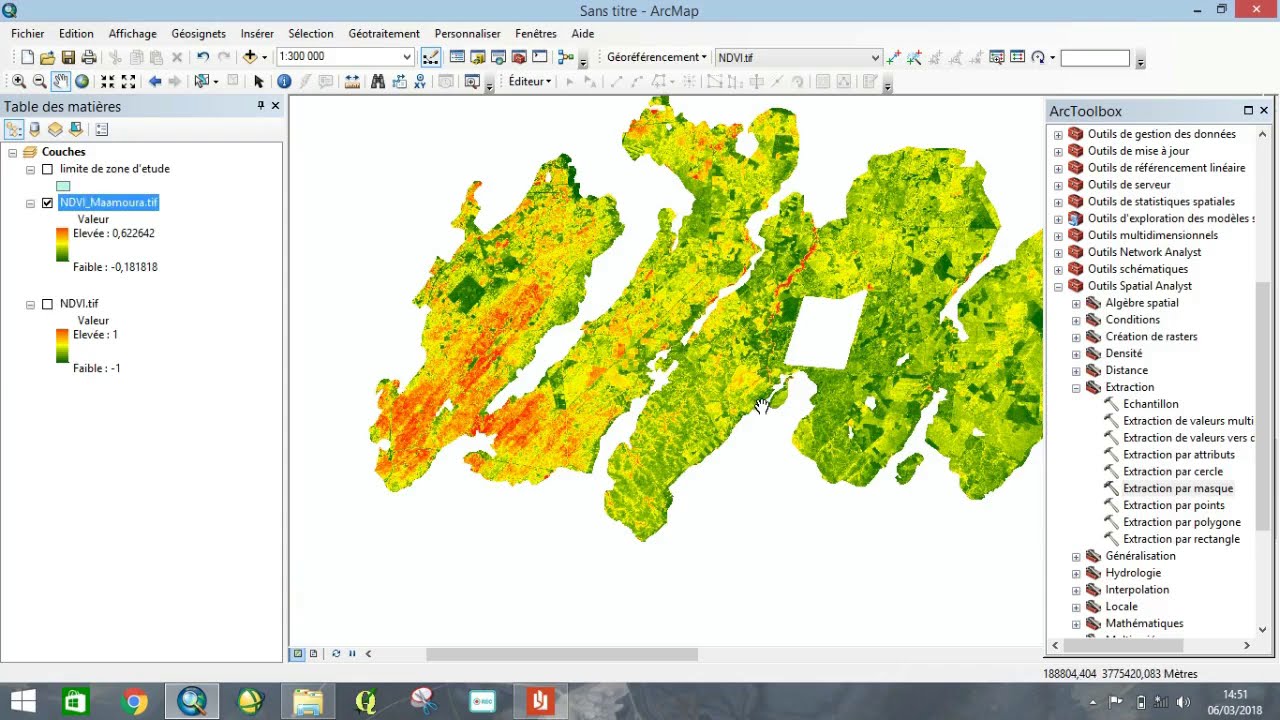This screenshot has width=1280, height=720.
Task: Open the Sélection menu
Action: pyautogui.click(x=310, y=34)
